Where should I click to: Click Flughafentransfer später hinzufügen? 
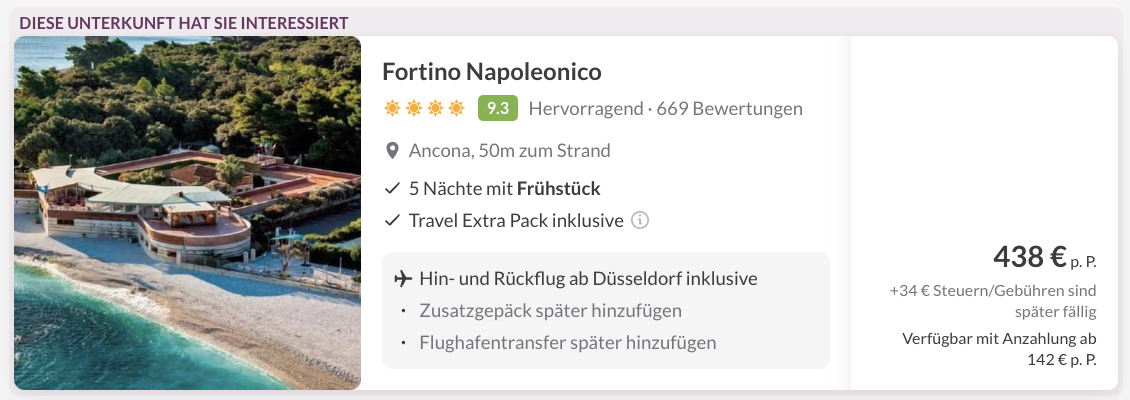click(568, 342)
